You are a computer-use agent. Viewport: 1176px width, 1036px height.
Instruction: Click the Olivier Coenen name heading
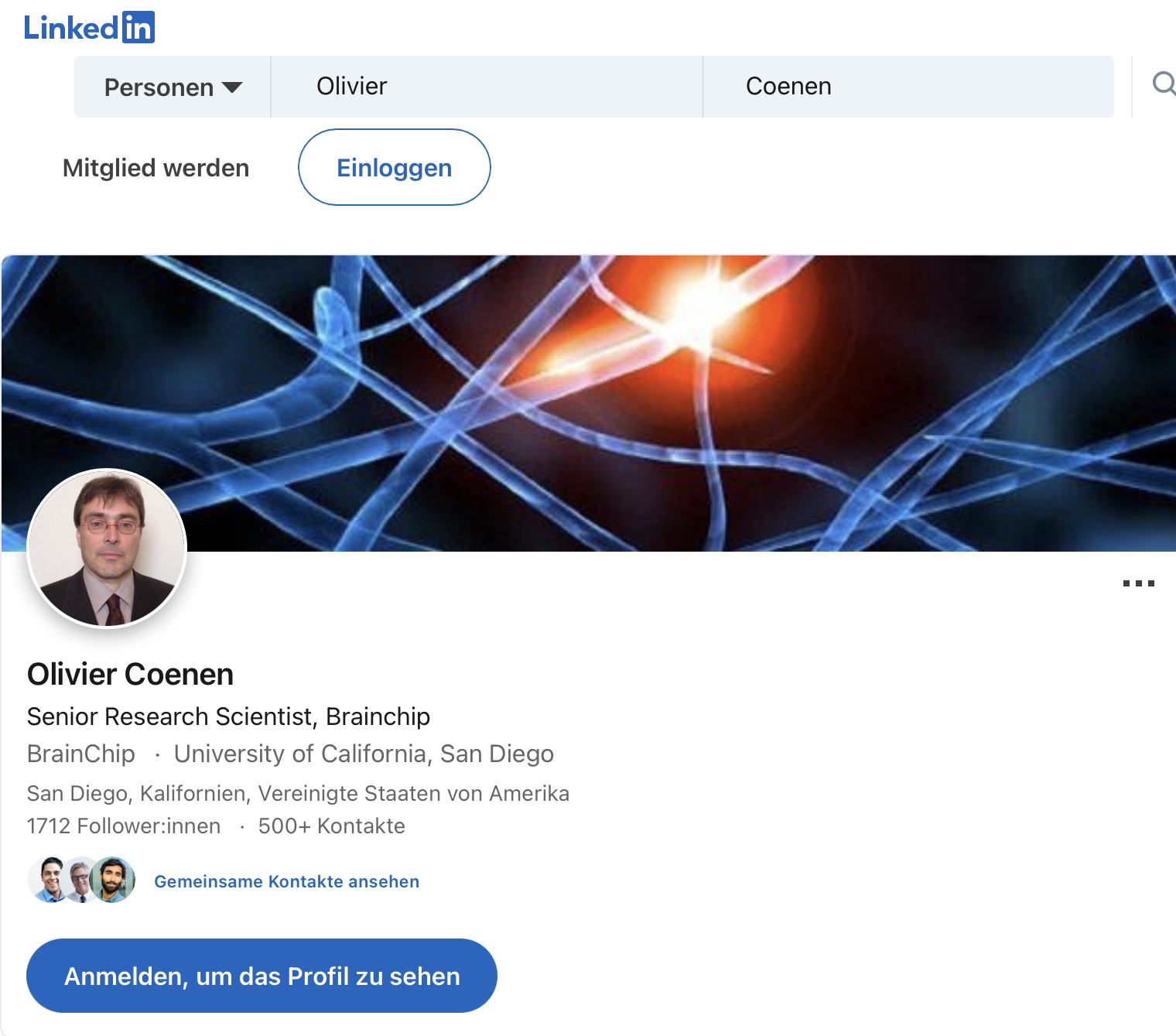(130, 674)
